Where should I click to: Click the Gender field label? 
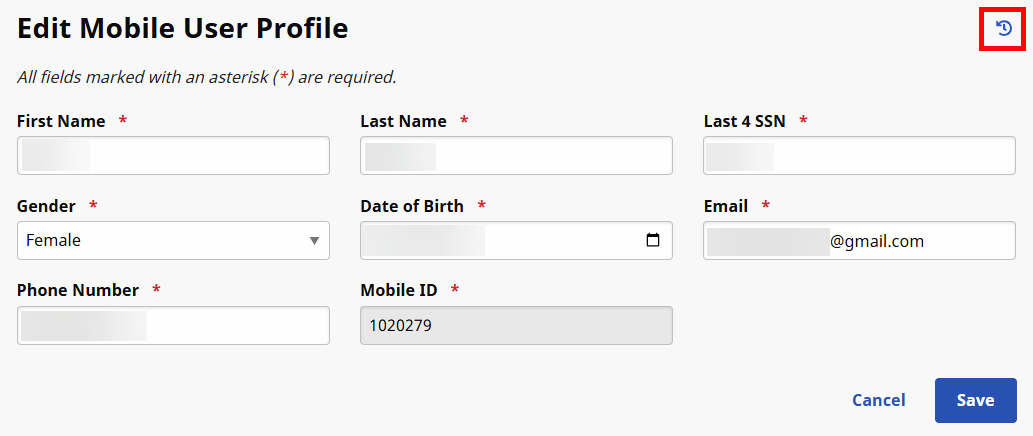tap(46, 206)
